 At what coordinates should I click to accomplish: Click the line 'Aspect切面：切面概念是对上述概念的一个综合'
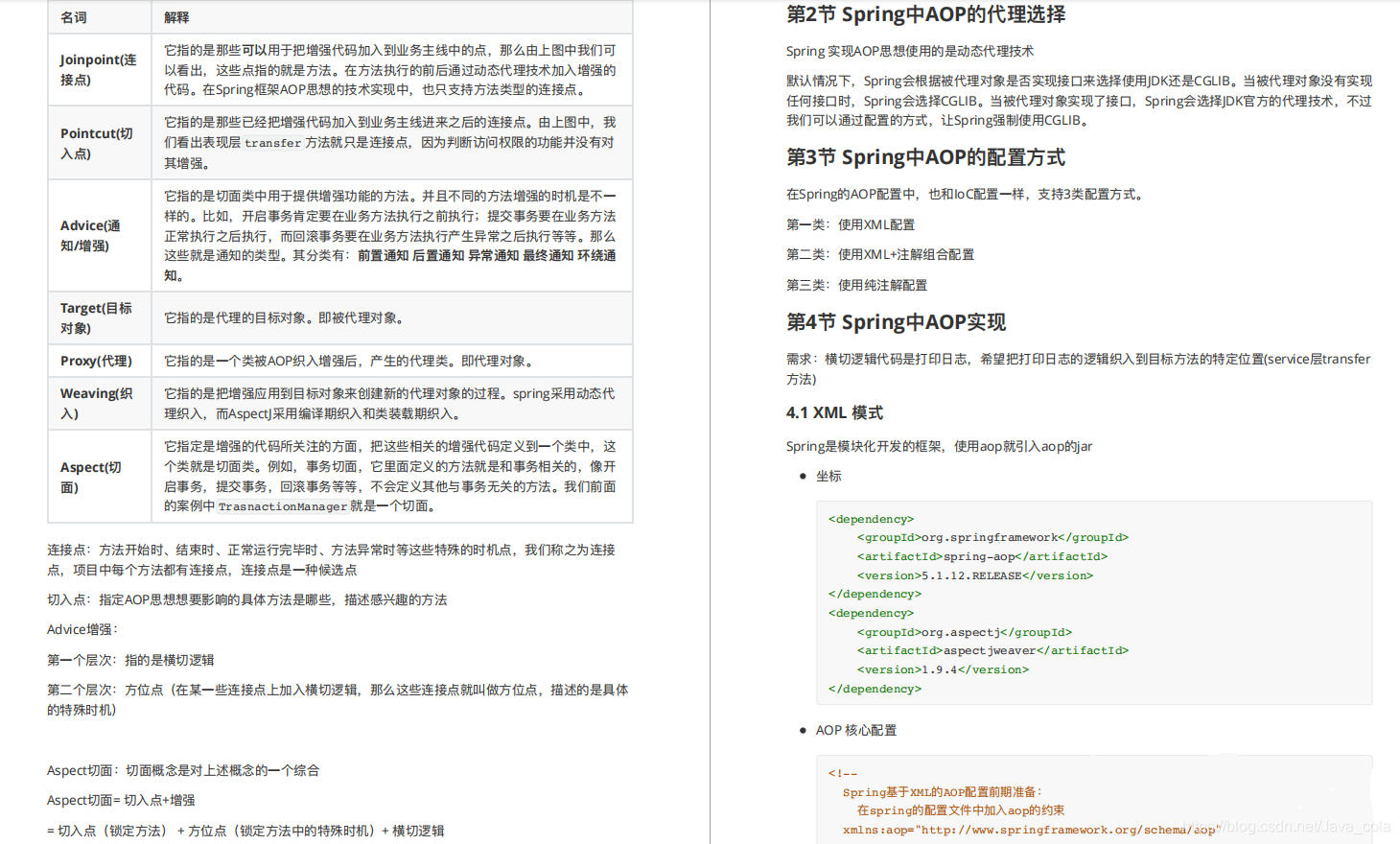coord(183,770)
